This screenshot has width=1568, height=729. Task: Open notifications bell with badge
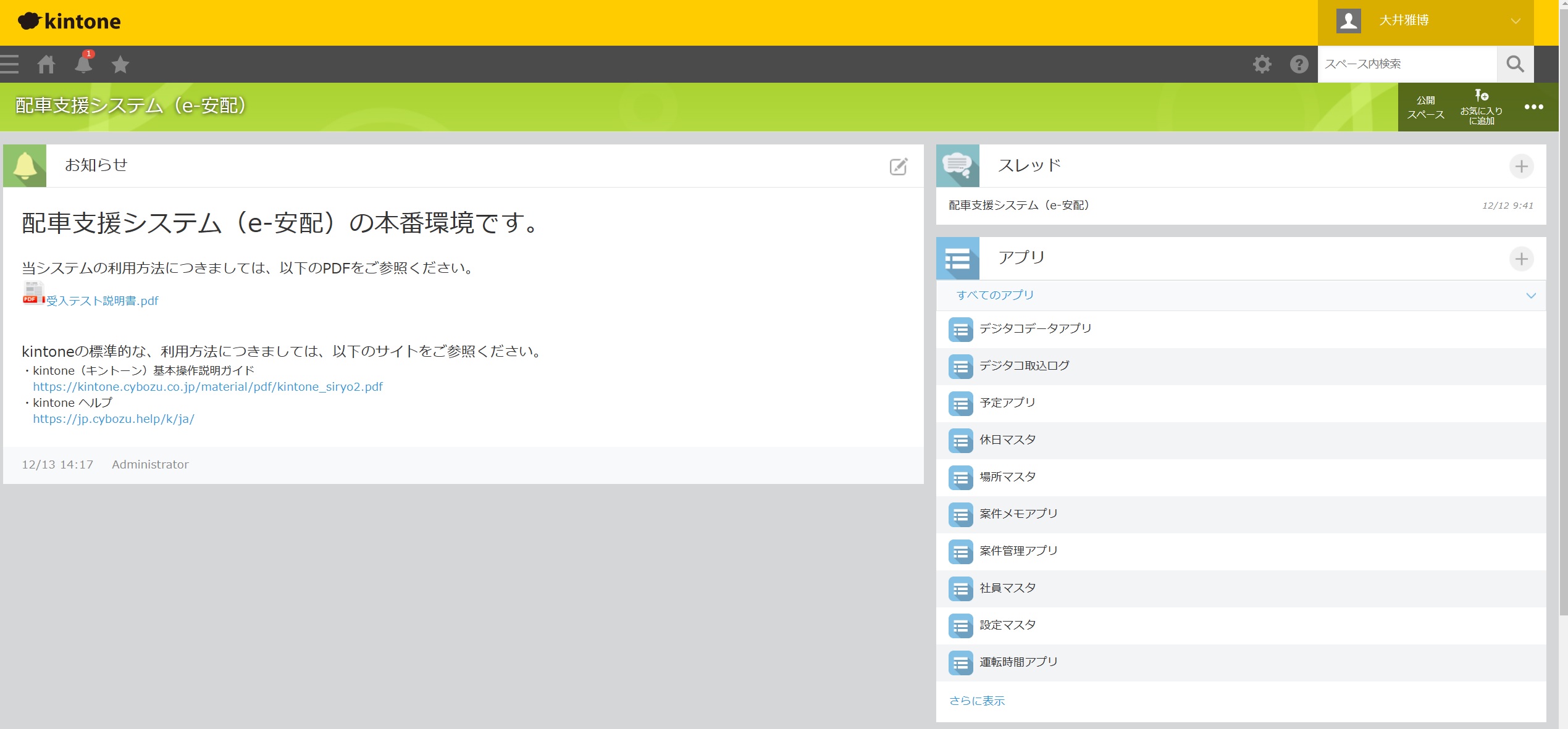click(83, 64)
